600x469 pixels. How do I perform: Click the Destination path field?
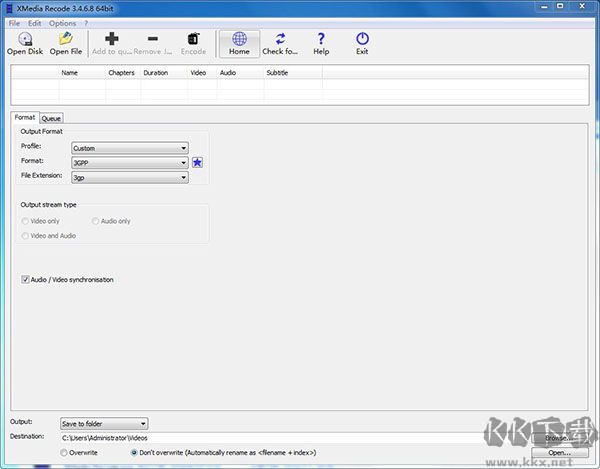(x=294, y=438)
